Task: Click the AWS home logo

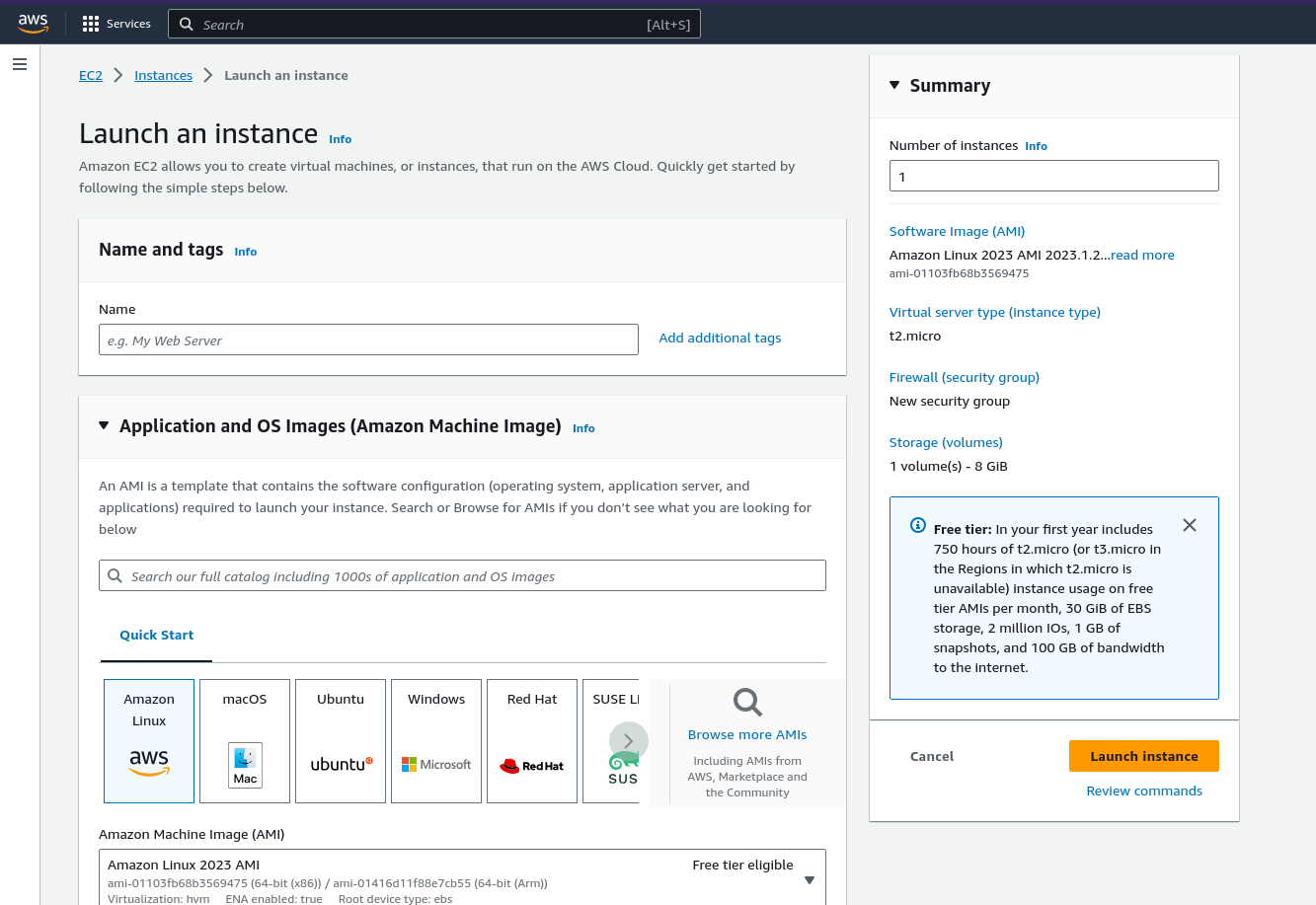Action: pyautogui.click(x=33, y=23)
